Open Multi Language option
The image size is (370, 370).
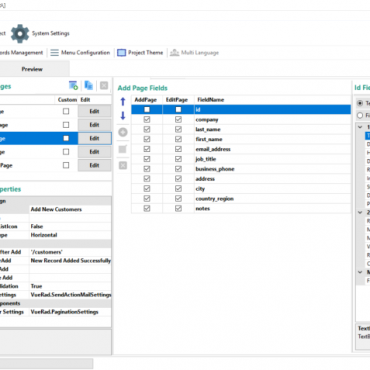pos(194,53)
